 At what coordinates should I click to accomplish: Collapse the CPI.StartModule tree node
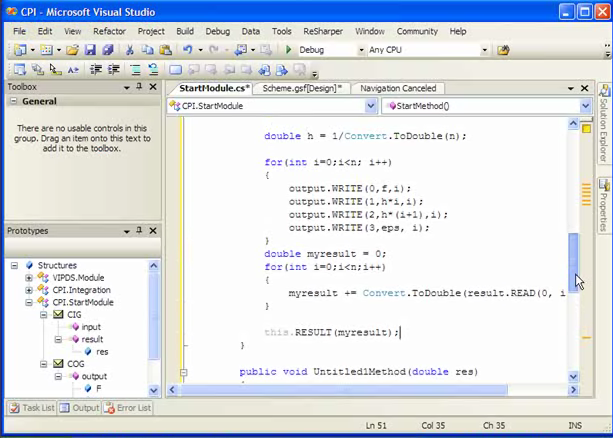(27, 302)
